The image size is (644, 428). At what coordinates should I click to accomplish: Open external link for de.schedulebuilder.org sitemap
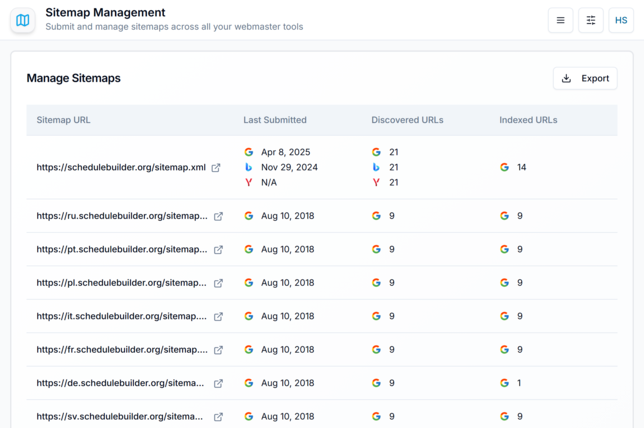(x=218, y=383)
